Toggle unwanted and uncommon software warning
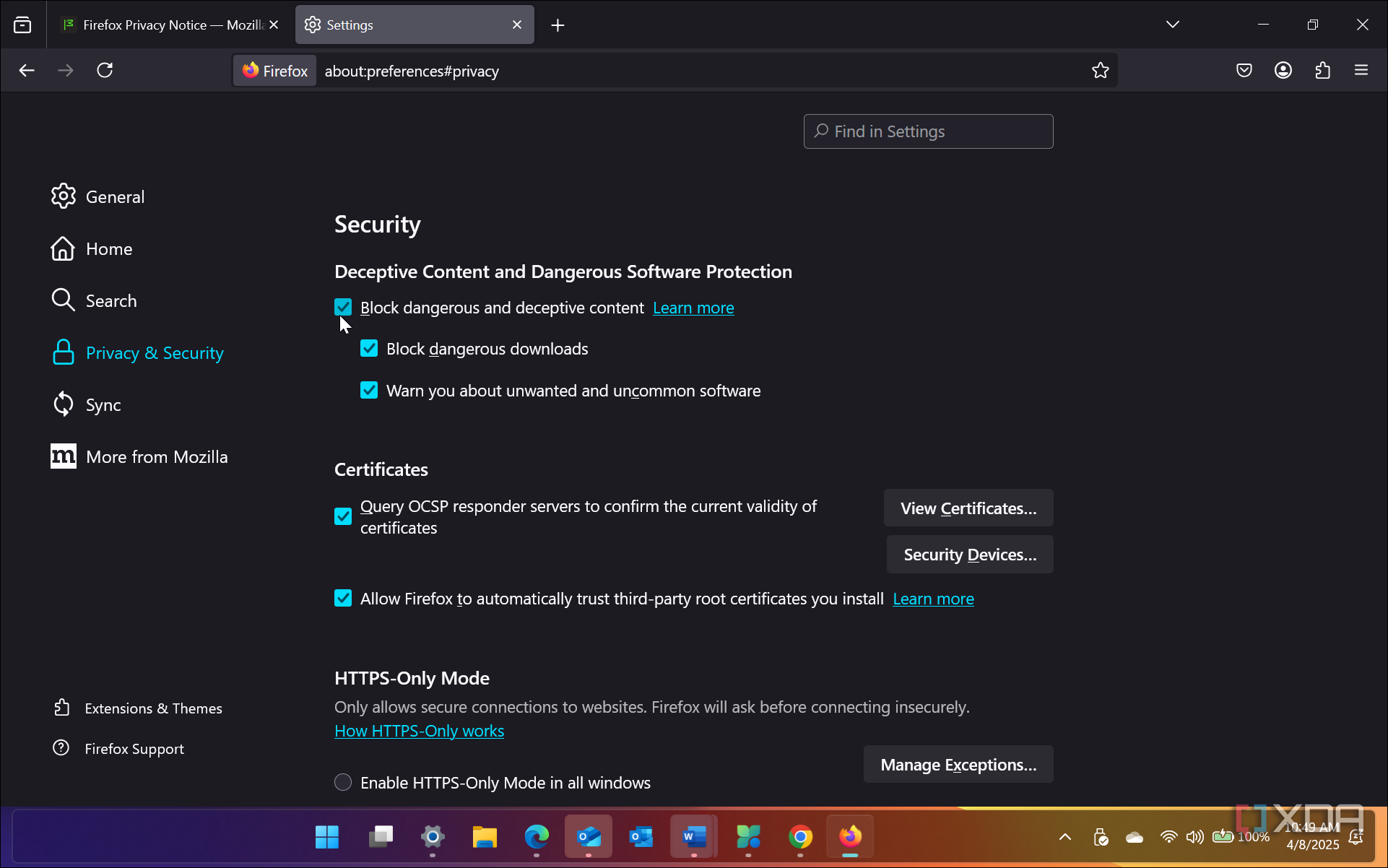 point(369,390)
